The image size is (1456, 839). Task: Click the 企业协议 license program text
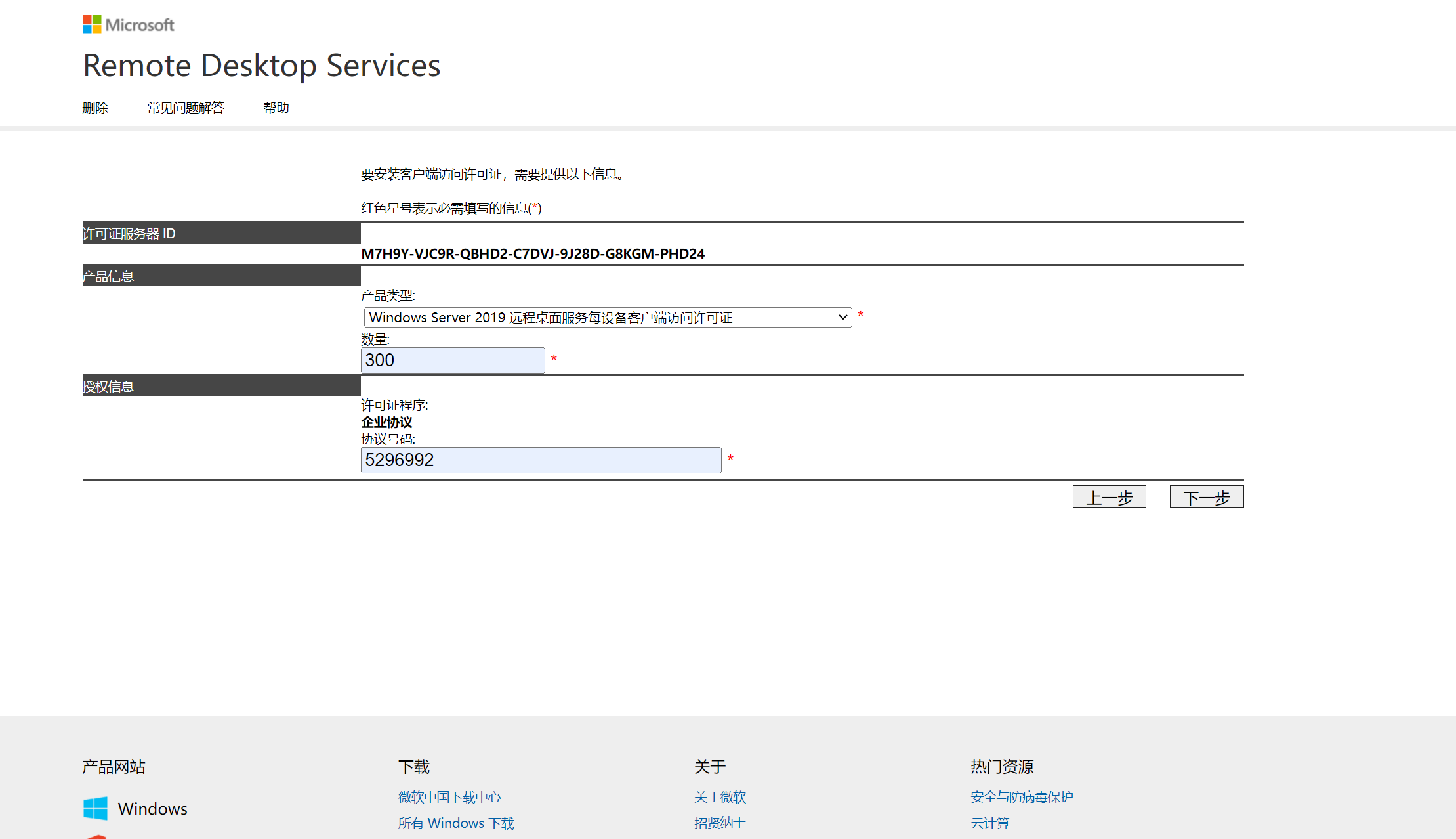tap(386, 422)
